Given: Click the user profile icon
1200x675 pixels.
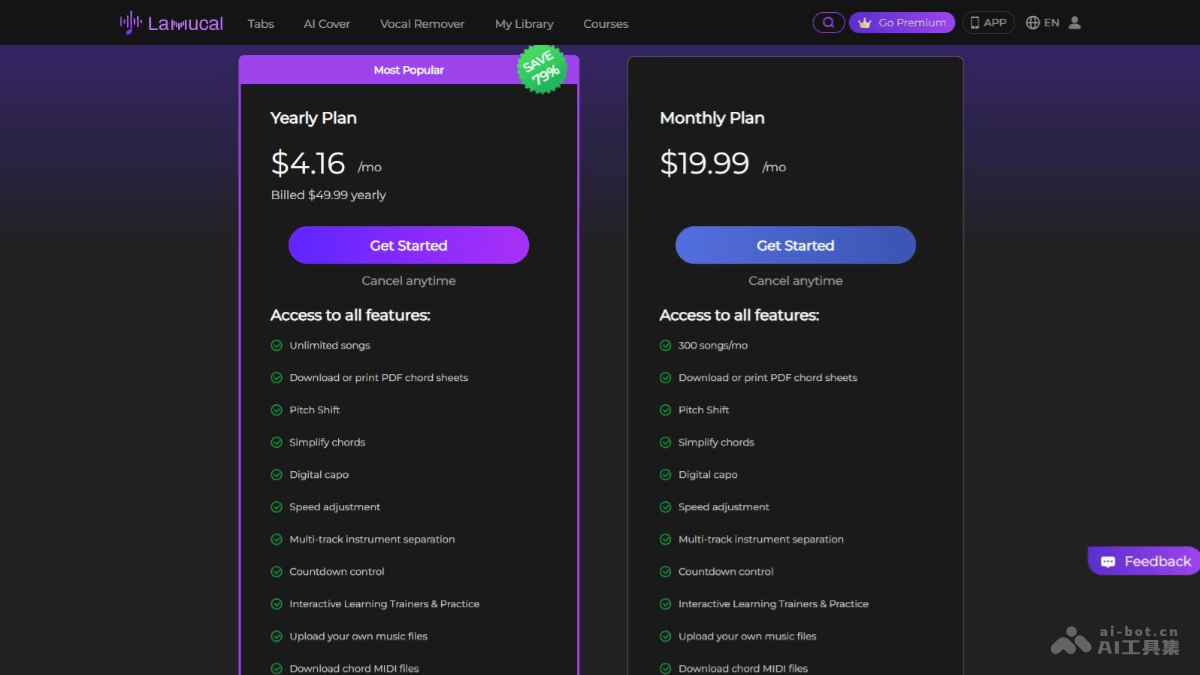Looking at the screenshot, I should (x=1075, y=23).
